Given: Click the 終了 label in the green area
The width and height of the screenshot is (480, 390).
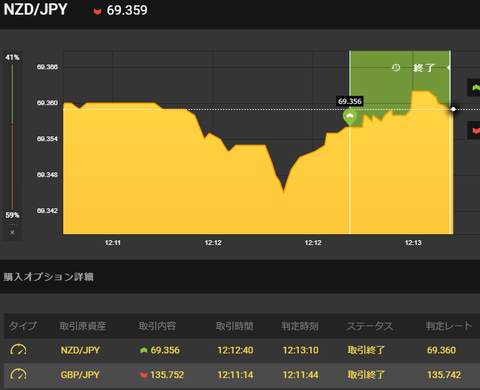Looking at the screenshot, I should click(424, 68).
